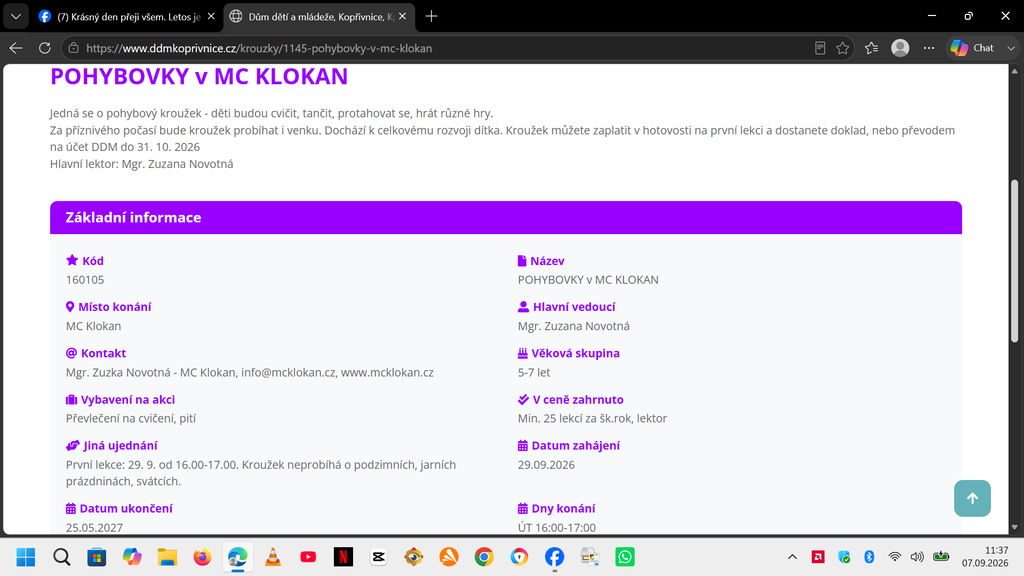The height and width of the screenshot is (576, 1024).
Task: Open Copilot Chat in the browser toolbar
Action: point(972,48)
